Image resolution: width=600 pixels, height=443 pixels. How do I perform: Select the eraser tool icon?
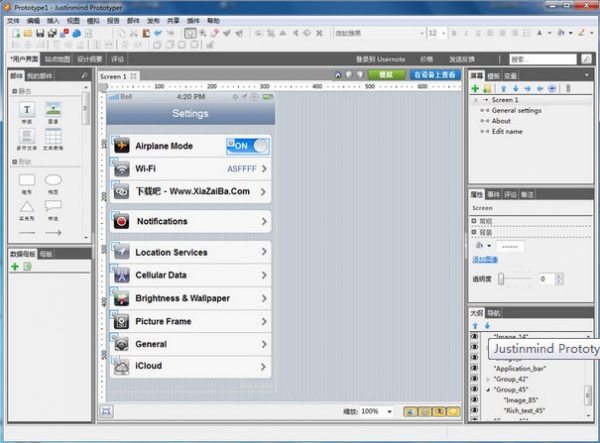(214, 33)
